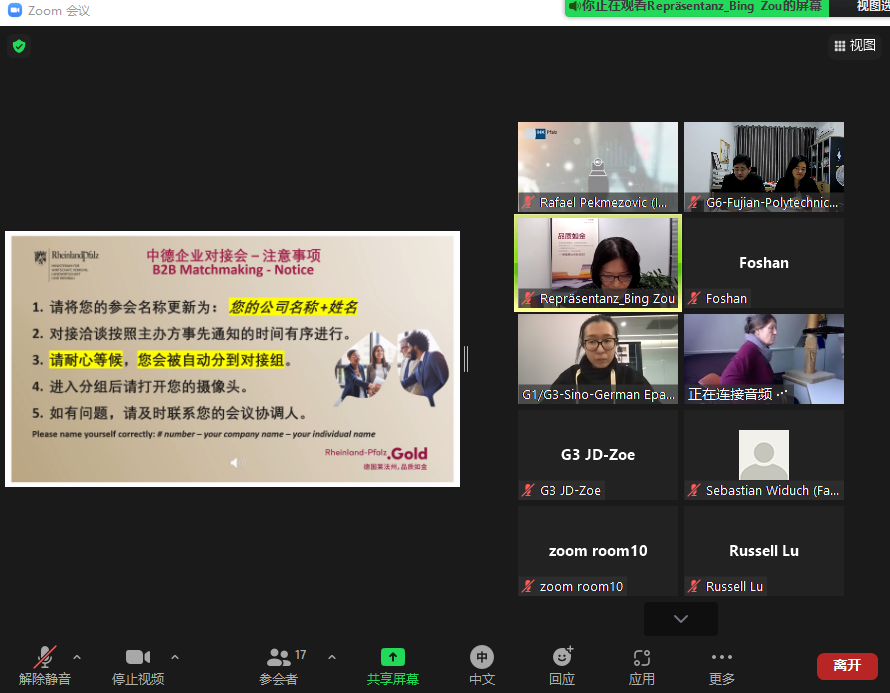Expand video options arrow beside camera

pyautogui.click(x=175, y=657)
